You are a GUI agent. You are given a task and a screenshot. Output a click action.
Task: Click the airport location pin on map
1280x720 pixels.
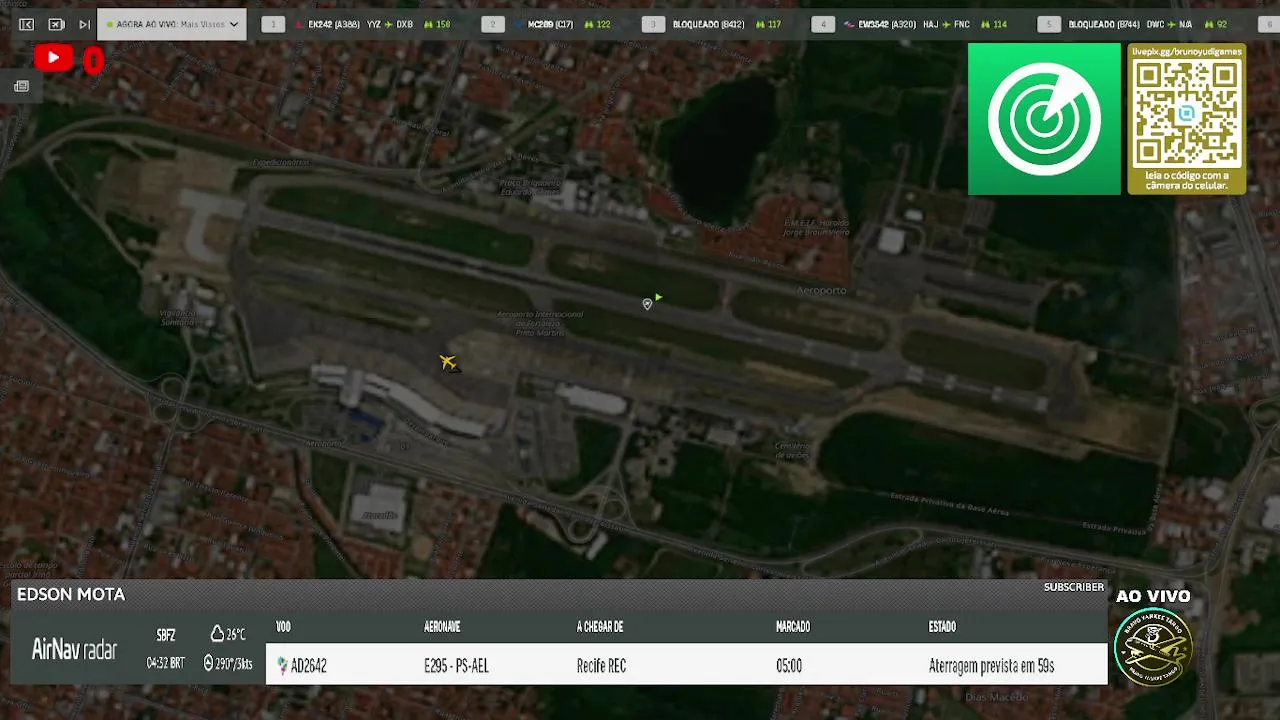point(647,304)
